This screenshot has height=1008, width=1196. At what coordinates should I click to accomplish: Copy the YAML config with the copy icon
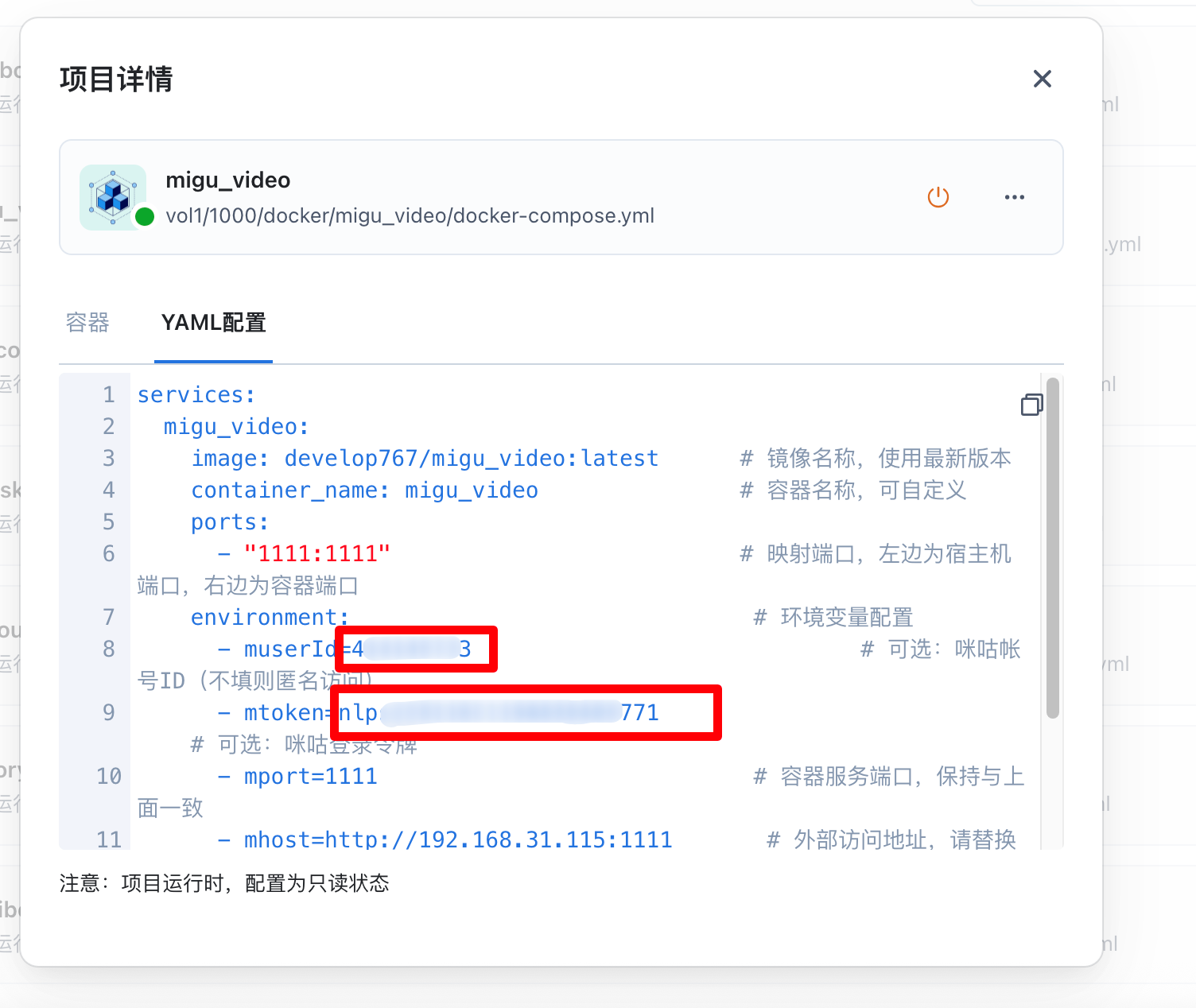tap(1031, 405)
